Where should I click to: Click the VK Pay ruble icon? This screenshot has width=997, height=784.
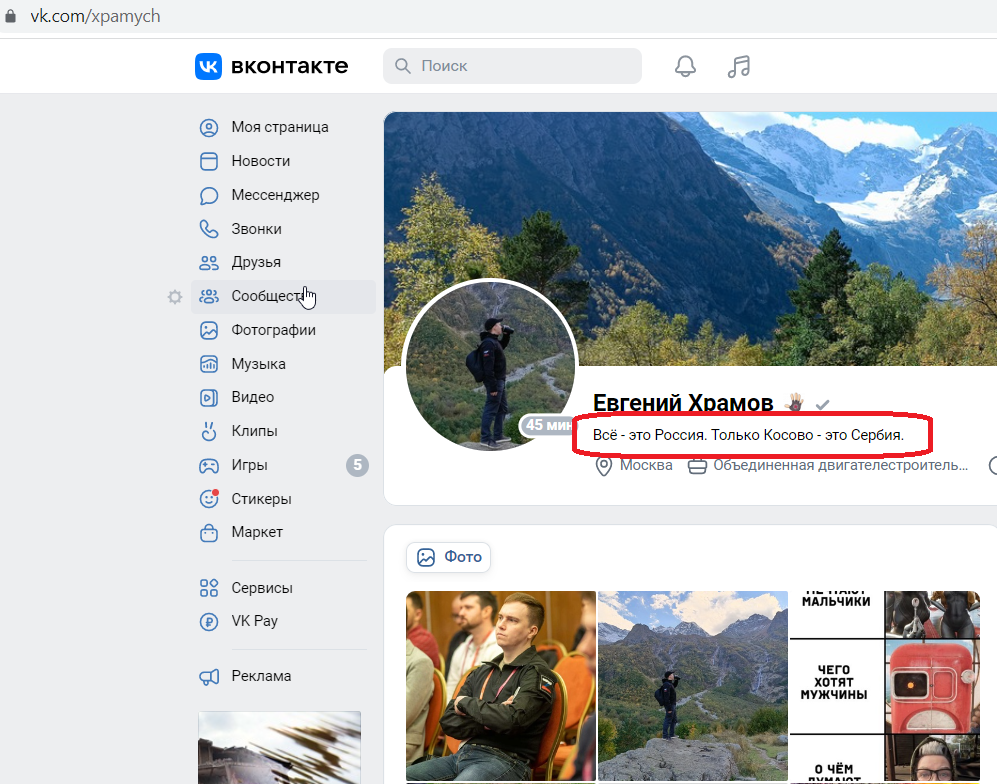(209, 621)
